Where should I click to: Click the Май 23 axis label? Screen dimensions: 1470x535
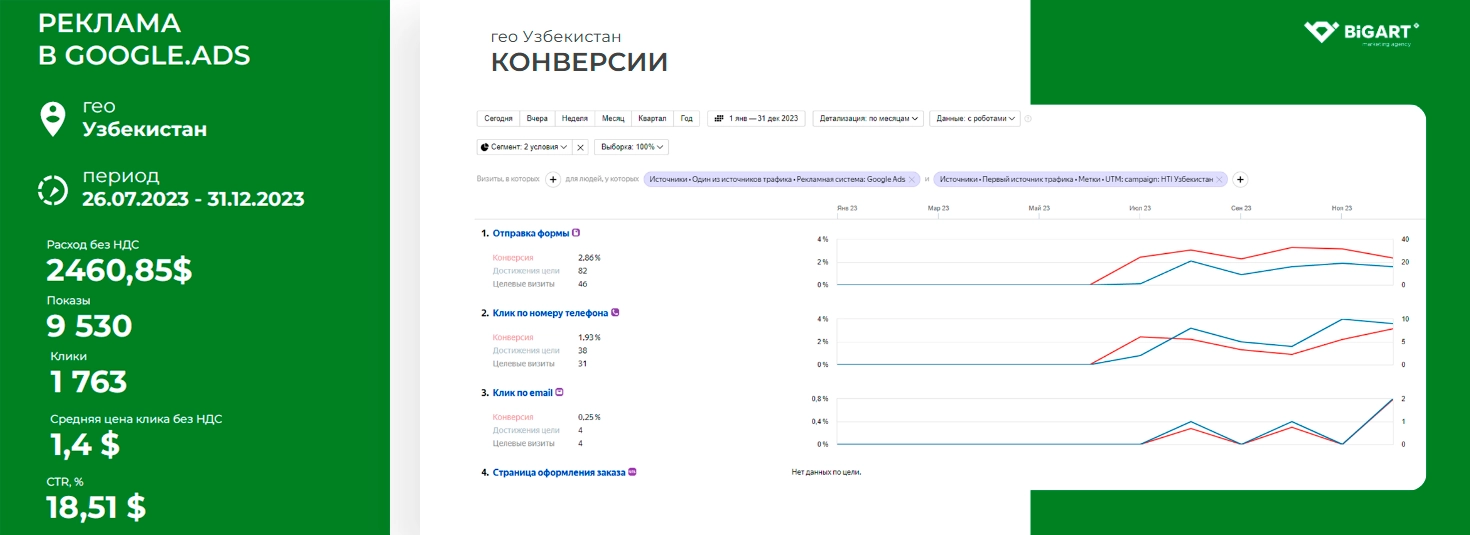(1039, 208)
